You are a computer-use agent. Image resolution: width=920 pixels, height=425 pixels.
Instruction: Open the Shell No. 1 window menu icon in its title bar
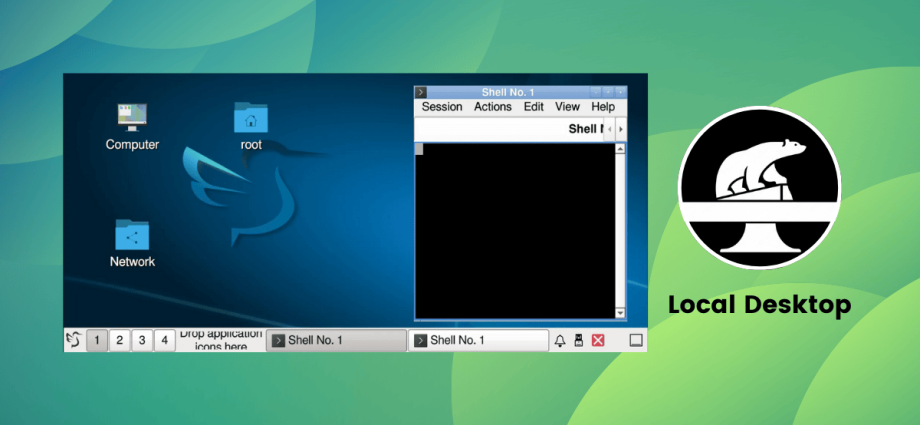tap(421, 93)
